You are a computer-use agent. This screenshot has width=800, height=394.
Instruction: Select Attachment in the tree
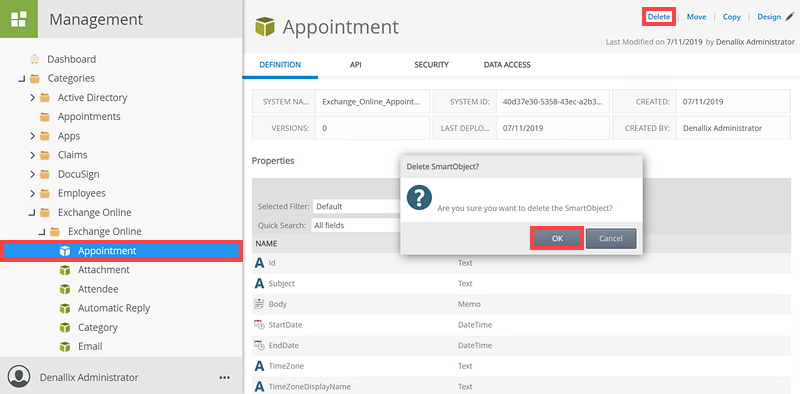[x=104, y=270]
